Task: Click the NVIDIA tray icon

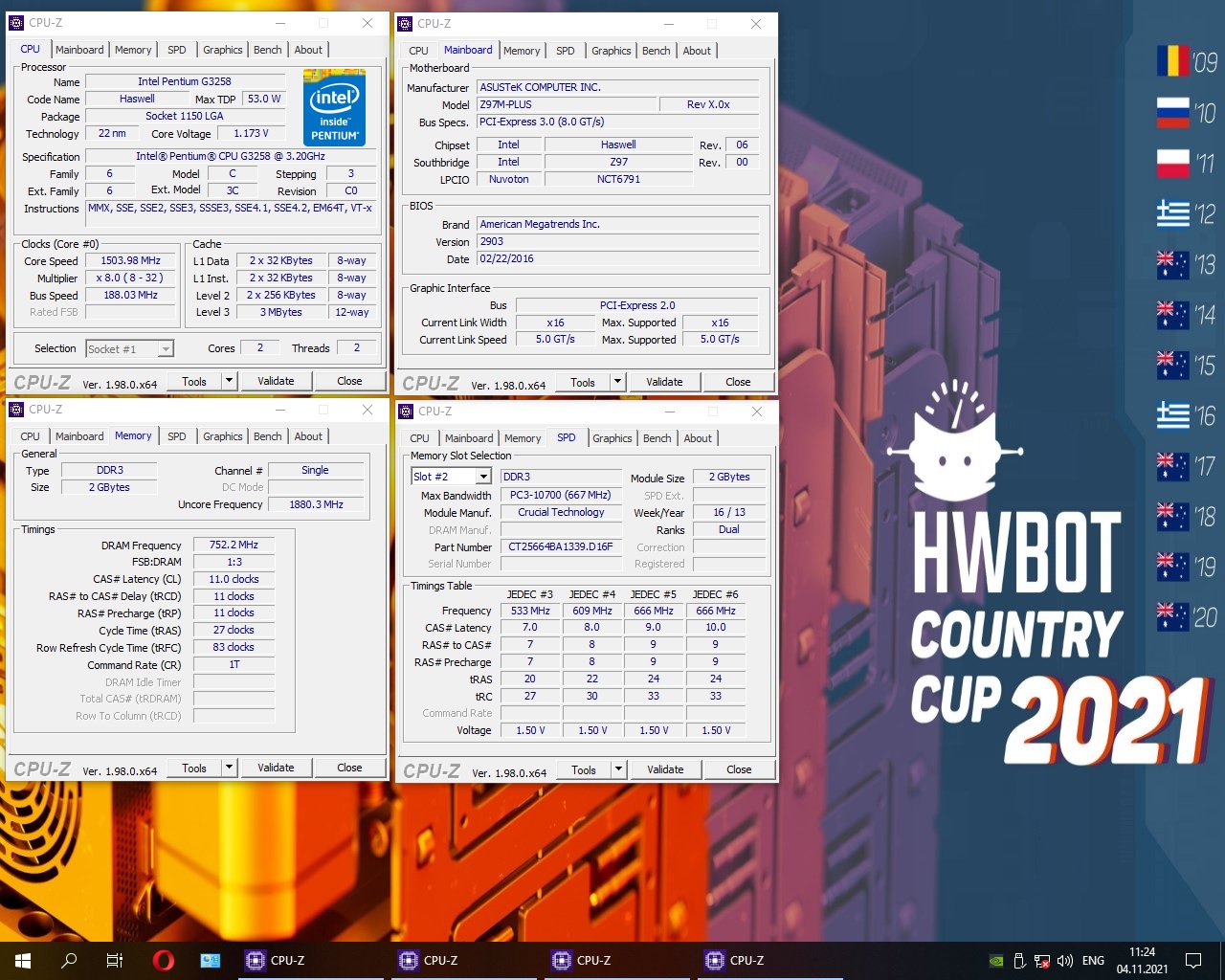Action: click(995, 961)
